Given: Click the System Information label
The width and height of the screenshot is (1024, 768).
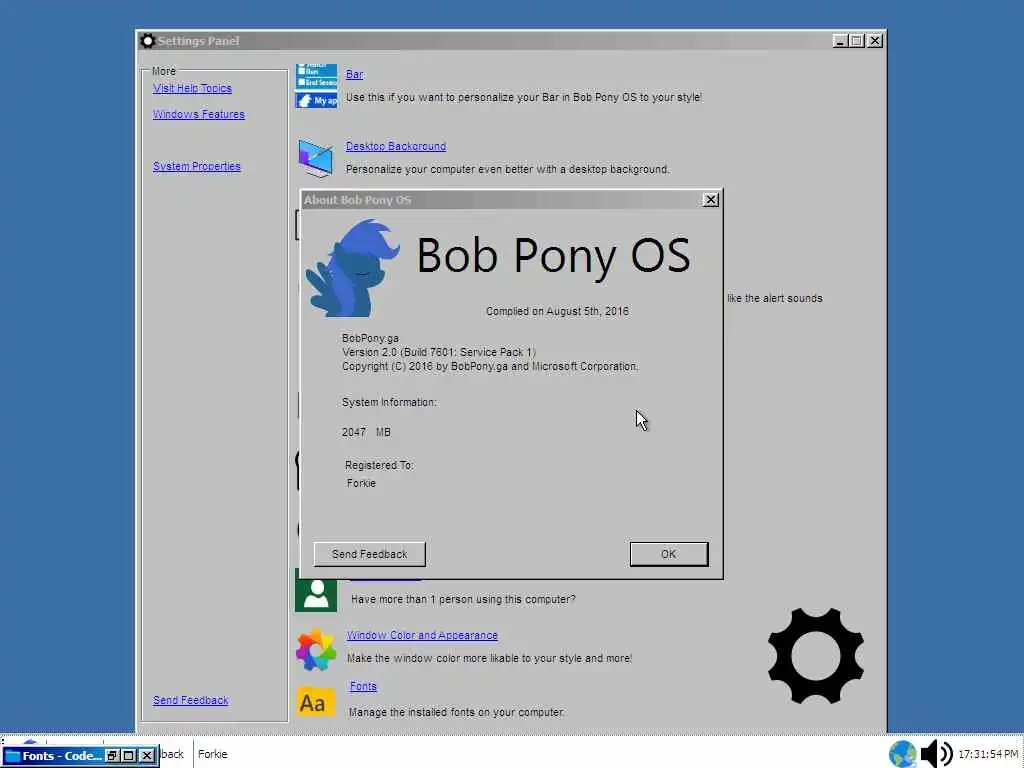Looking at the screenshot, I should 389,402.
